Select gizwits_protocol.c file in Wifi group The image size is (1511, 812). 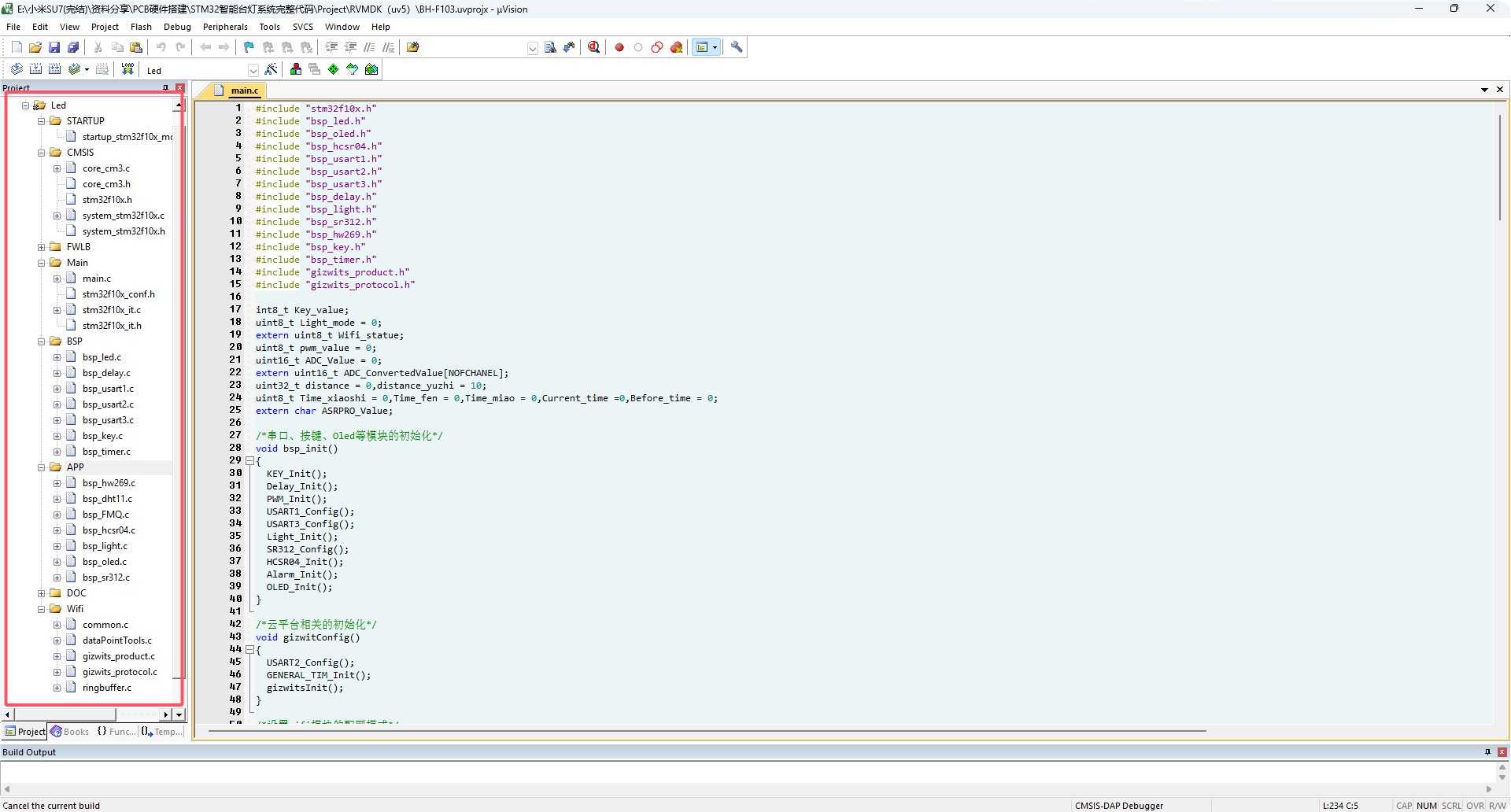point(120,672)
